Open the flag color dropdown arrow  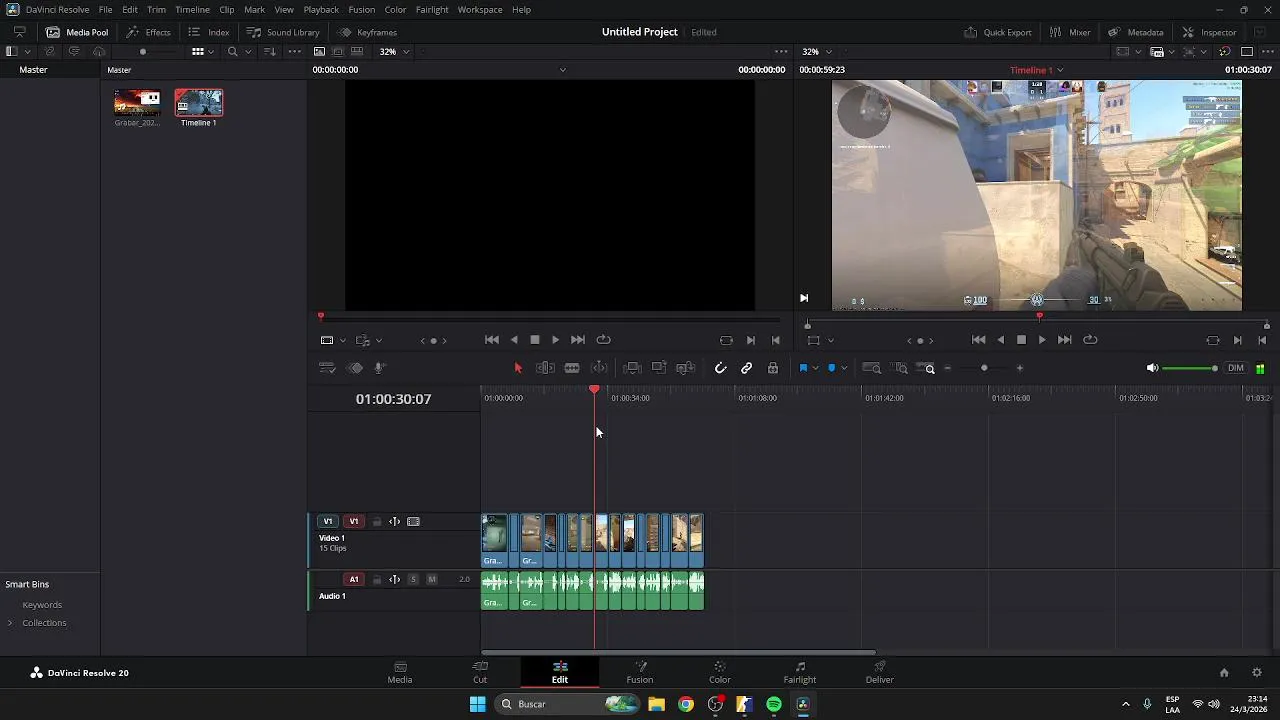[815, 368]
